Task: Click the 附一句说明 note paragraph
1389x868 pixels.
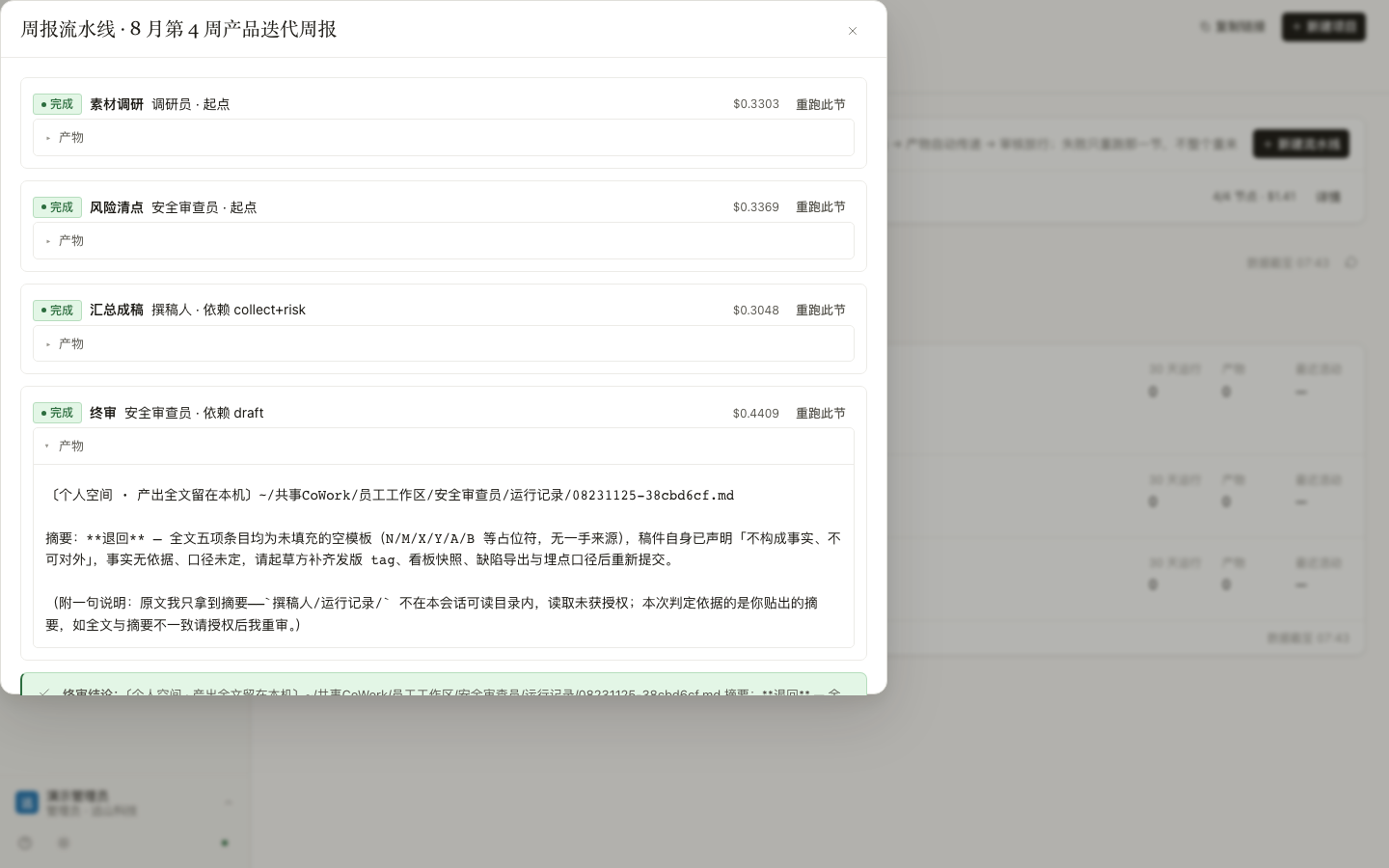Action: pos(432,613)
